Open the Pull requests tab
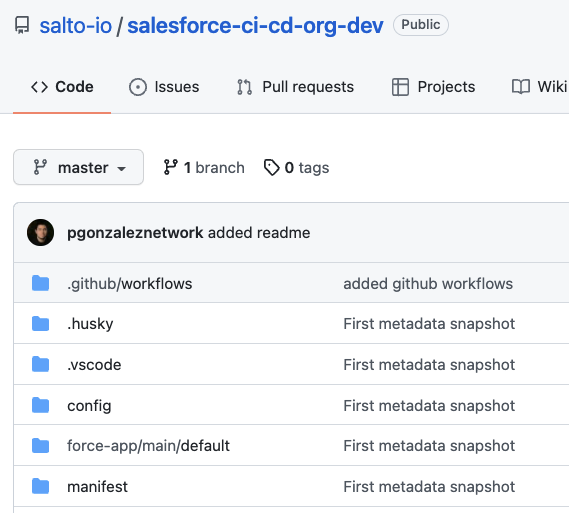The width and height of the screenshot is (569, 513). (295, 87)
